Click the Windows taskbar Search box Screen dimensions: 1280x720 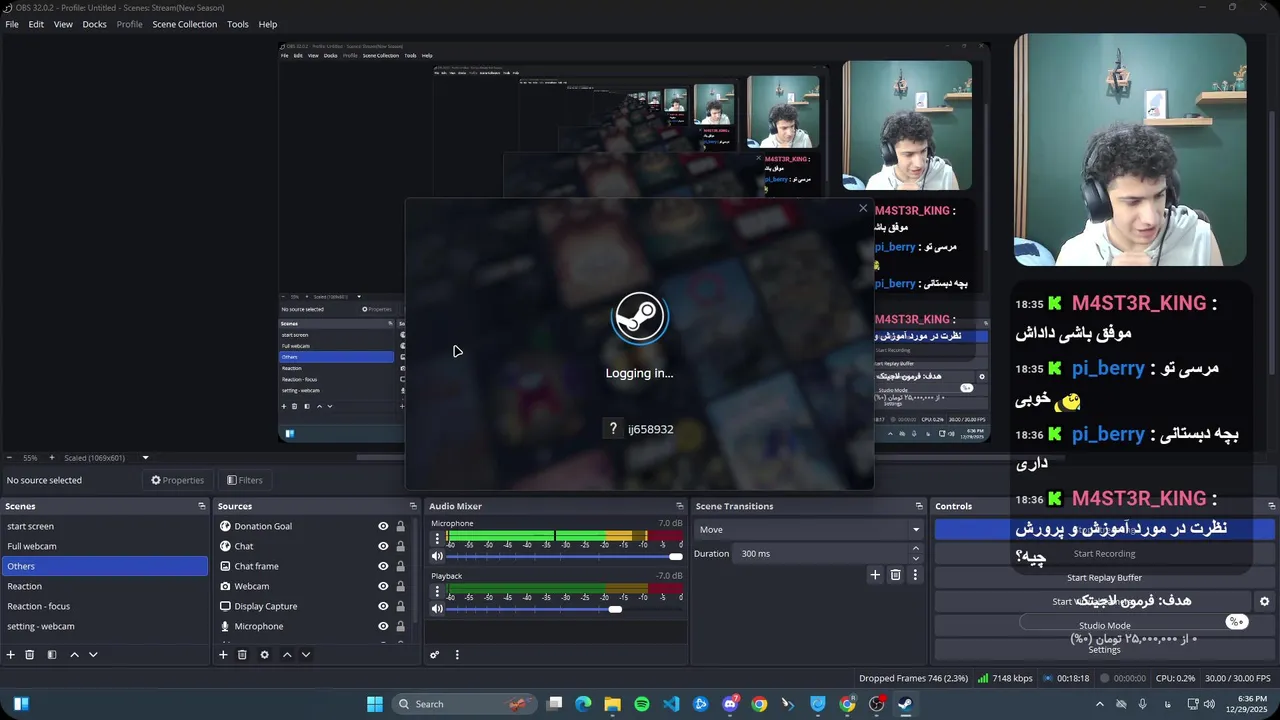click(463, 704)
